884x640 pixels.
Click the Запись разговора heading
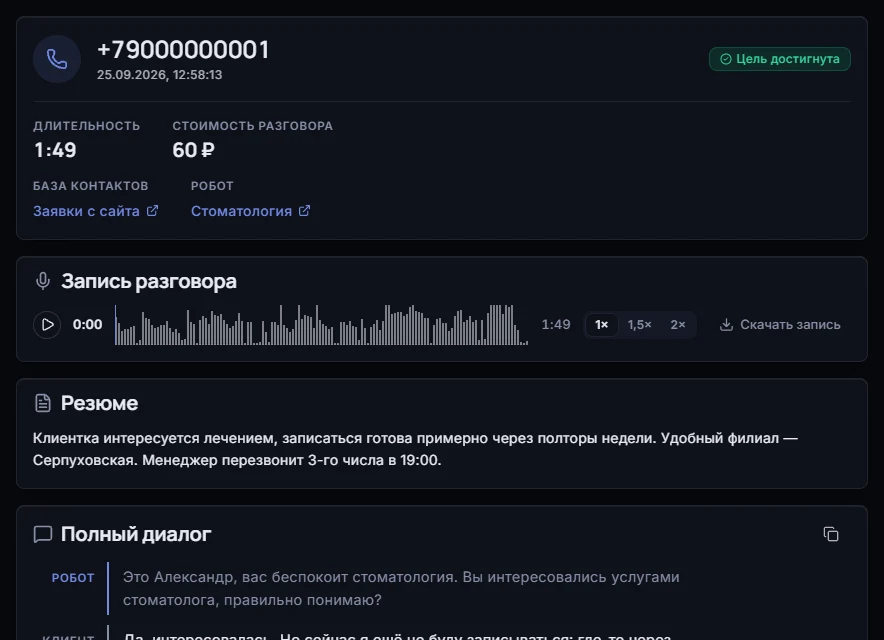pos(149,281)
